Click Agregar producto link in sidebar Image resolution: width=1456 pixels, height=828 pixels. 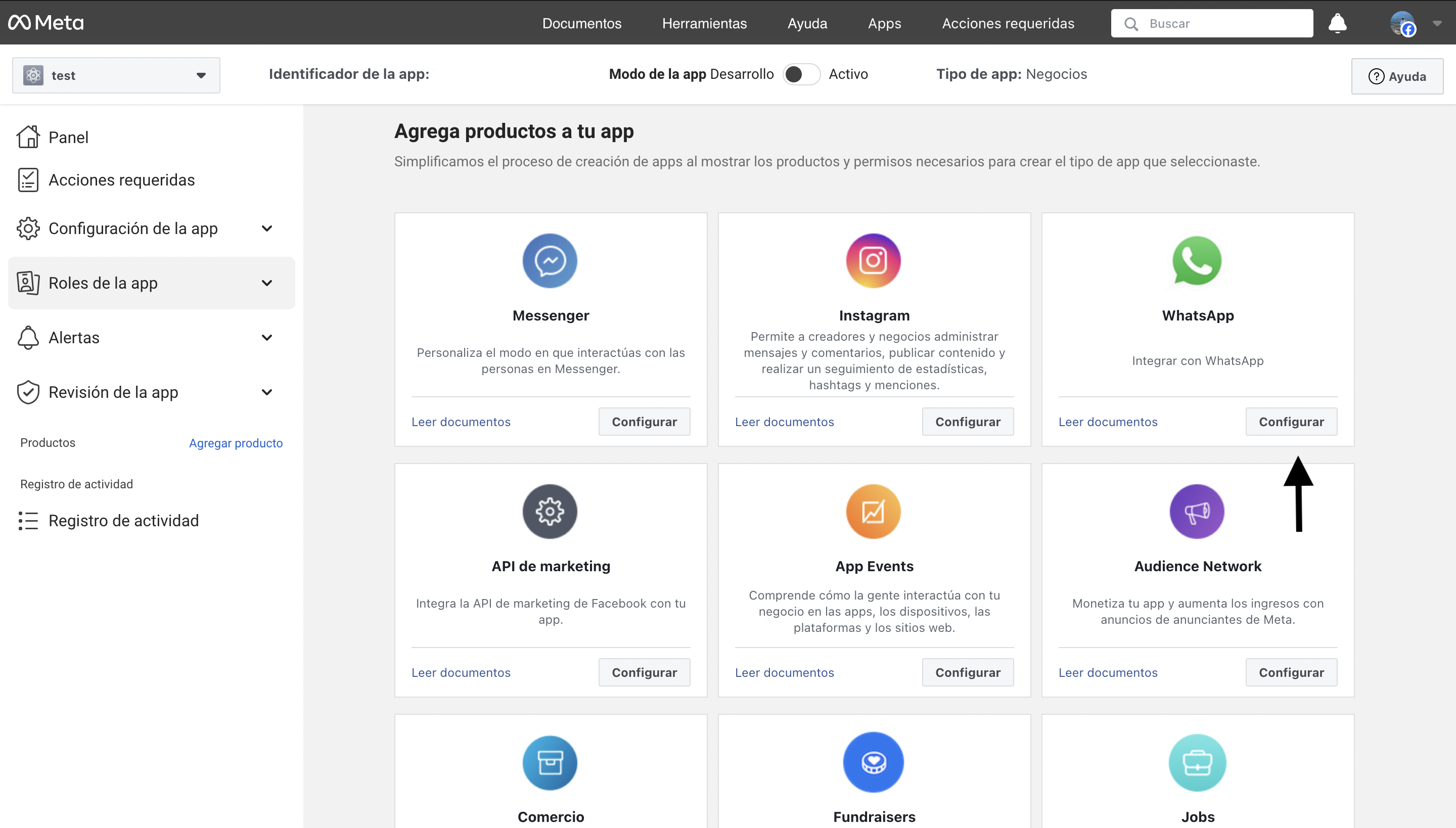click(236, 443)
